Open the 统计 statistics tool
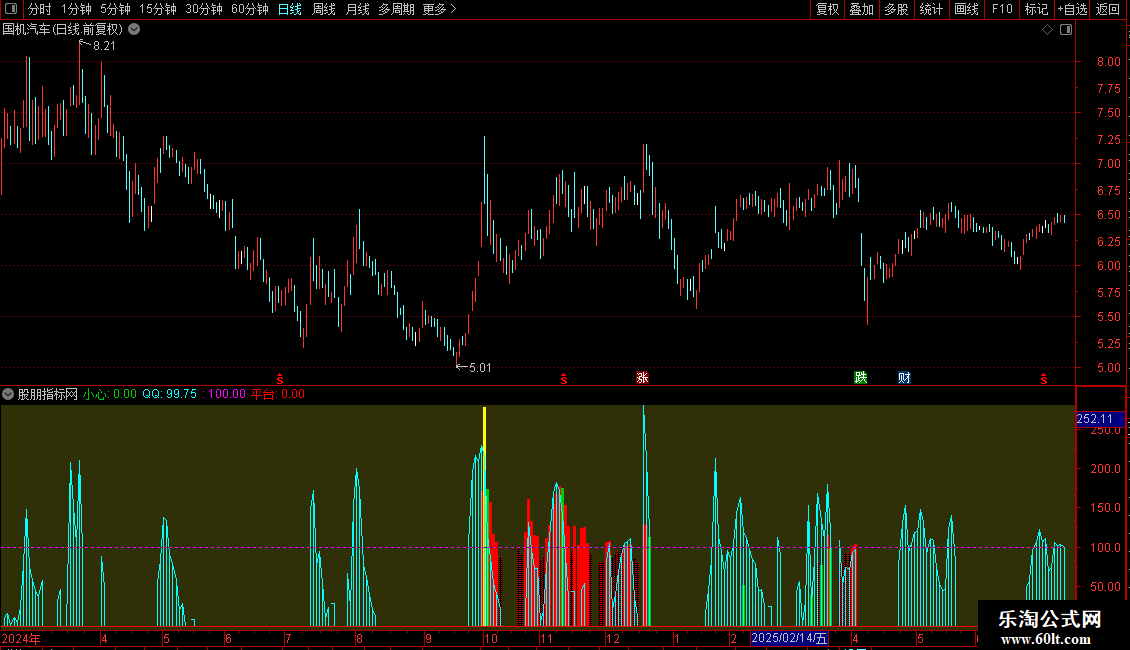 [931, 9]
